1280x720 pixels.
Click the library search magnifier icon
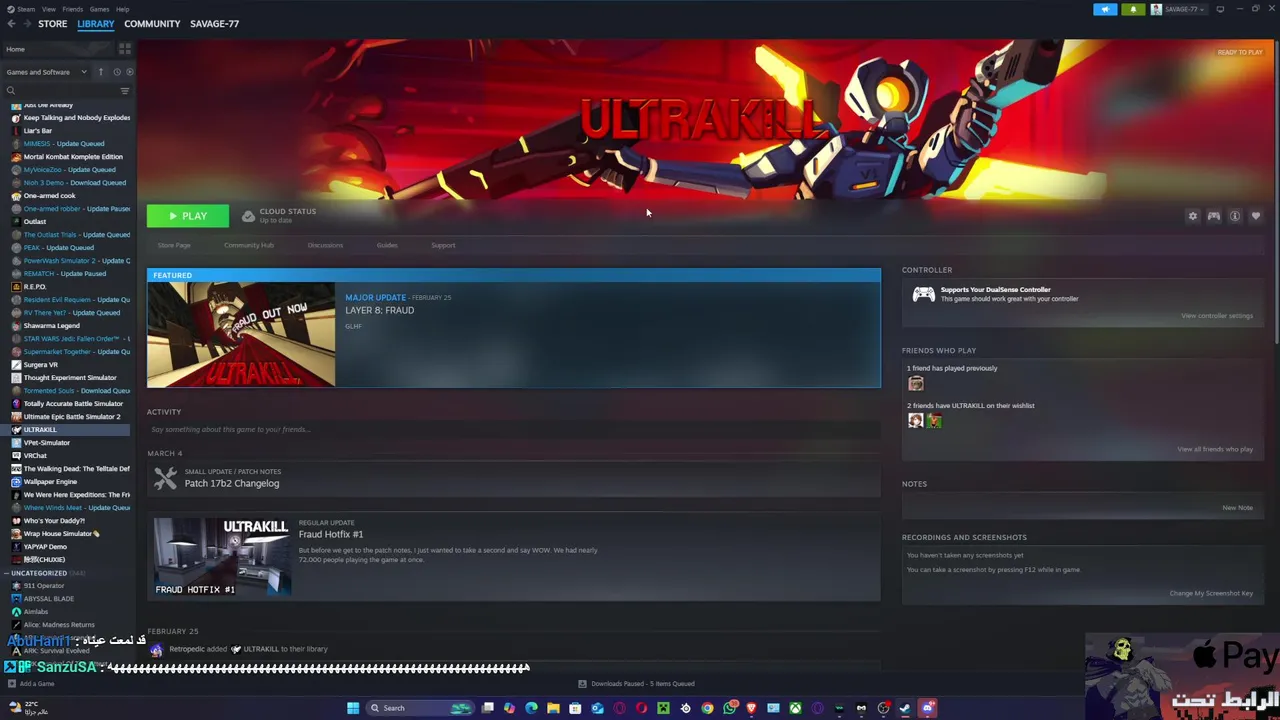[11, 91]
